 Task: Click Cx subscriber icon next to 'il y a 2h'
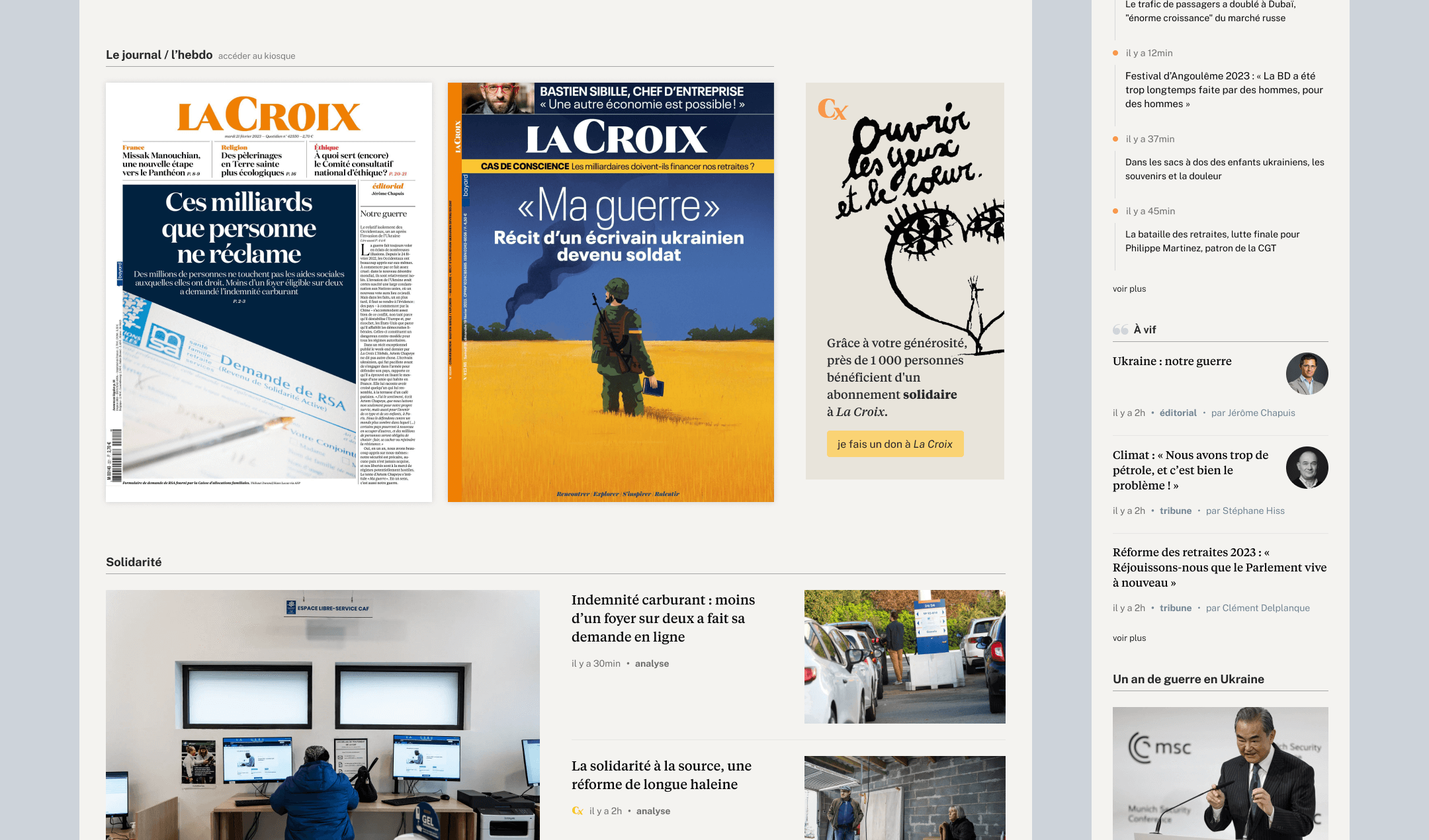(578, 811)
